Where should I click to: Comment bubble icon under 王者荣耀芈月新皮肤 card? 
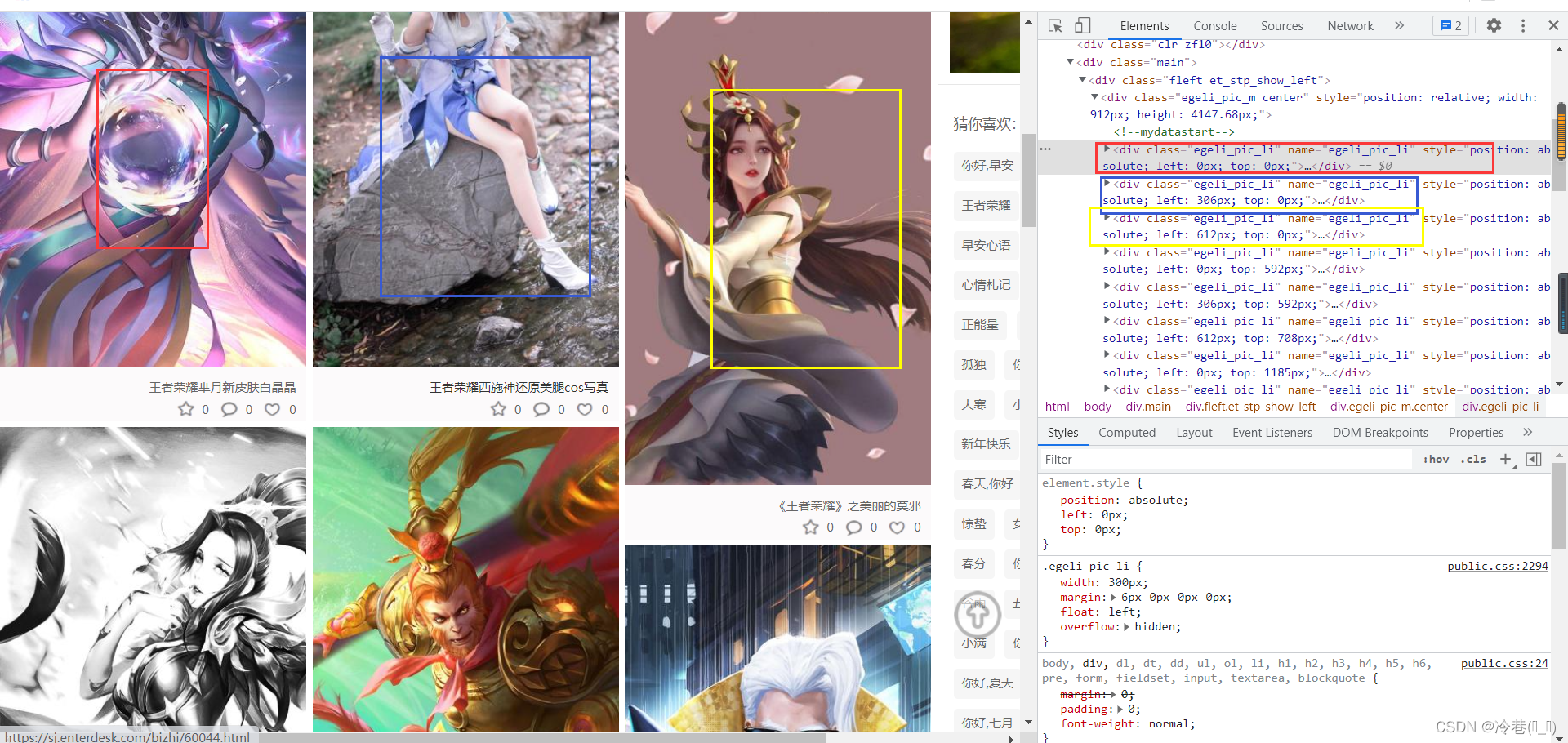tap(229, 409)
